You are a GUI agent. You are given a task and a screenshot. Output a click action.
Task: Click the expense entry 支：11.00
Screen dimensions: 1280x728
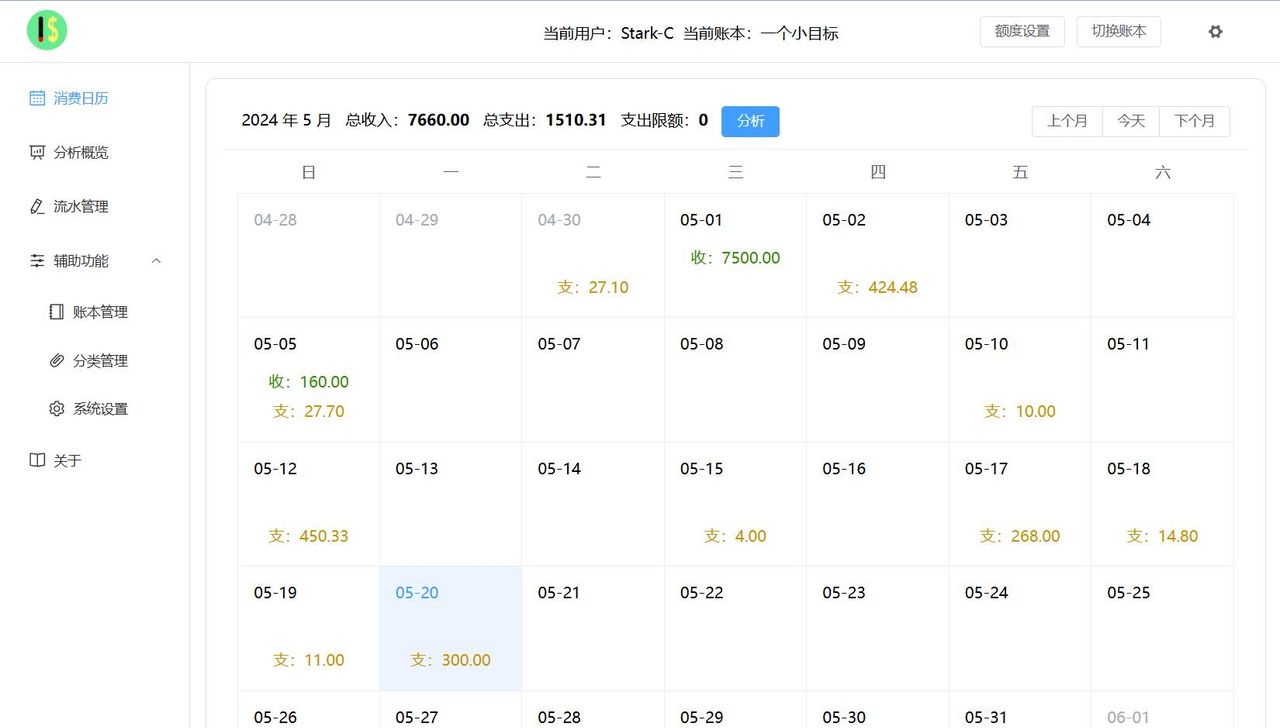pyautogui.click(x=309, y=660)
